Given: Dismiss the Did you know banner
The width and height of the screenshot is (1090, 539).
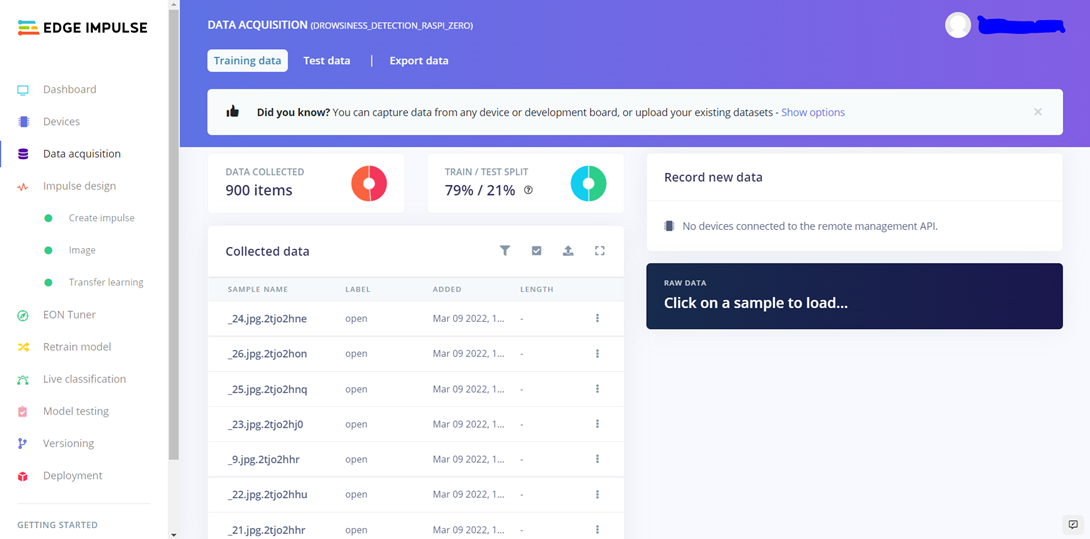Looking at the screenshot, I should [x=1038, y=112].
